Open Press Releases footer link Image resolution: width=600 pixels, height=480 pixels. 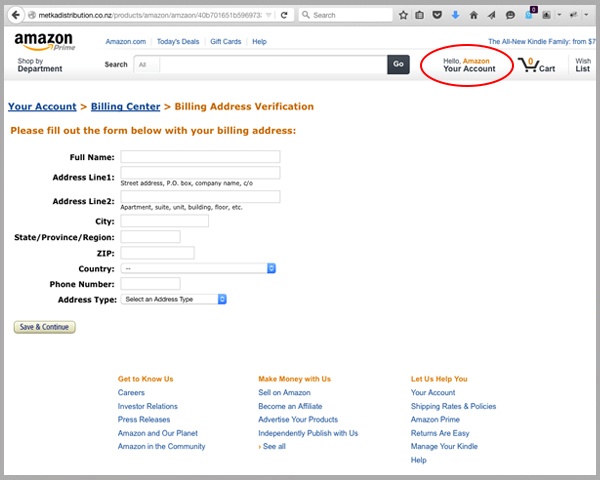point(144,420)
